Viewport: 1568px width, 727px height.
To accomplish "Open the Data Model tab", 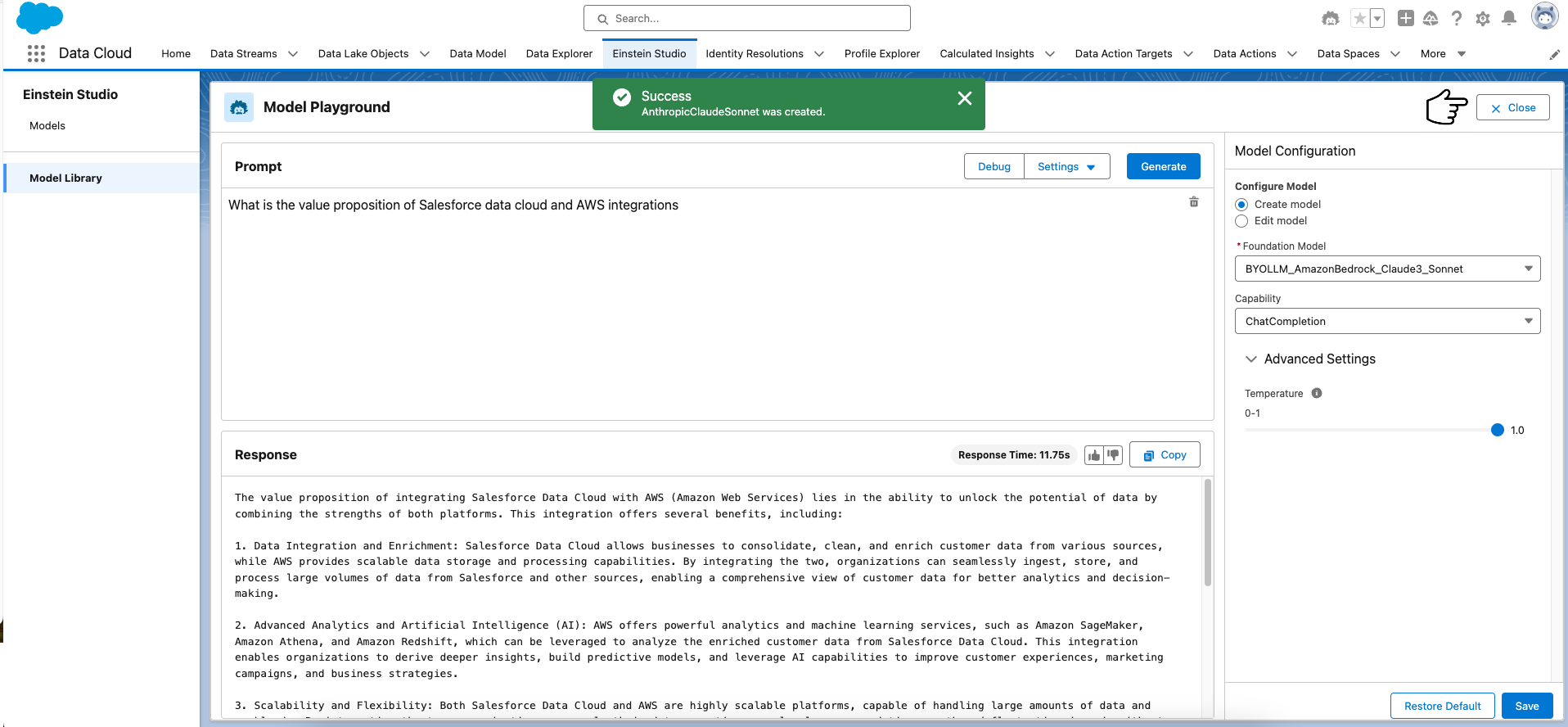I will coord(478,54).
